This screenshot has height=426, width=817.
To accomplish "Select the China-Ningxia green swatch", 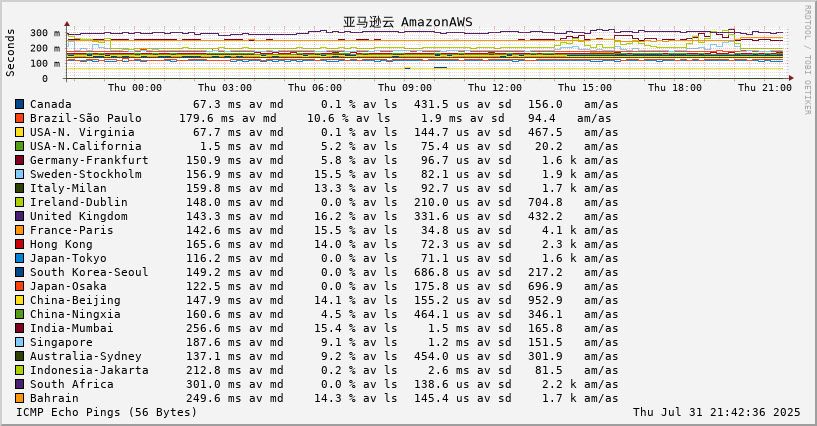I will click(x=19, y=315).
